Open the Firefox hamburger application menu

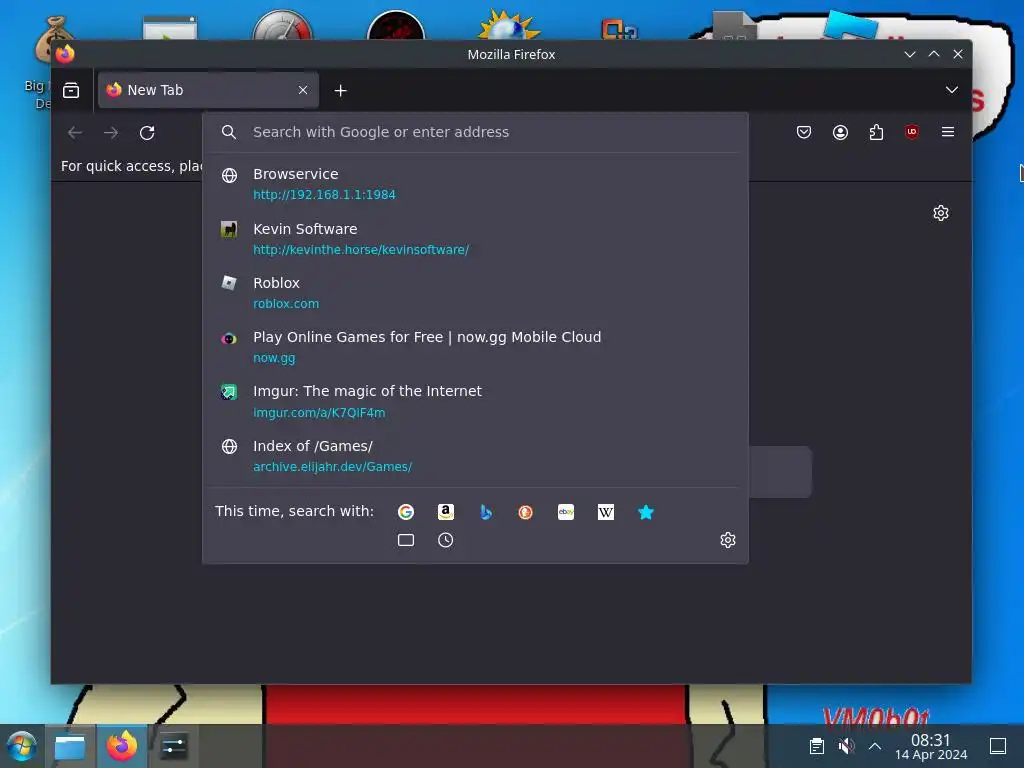(948, 132)
